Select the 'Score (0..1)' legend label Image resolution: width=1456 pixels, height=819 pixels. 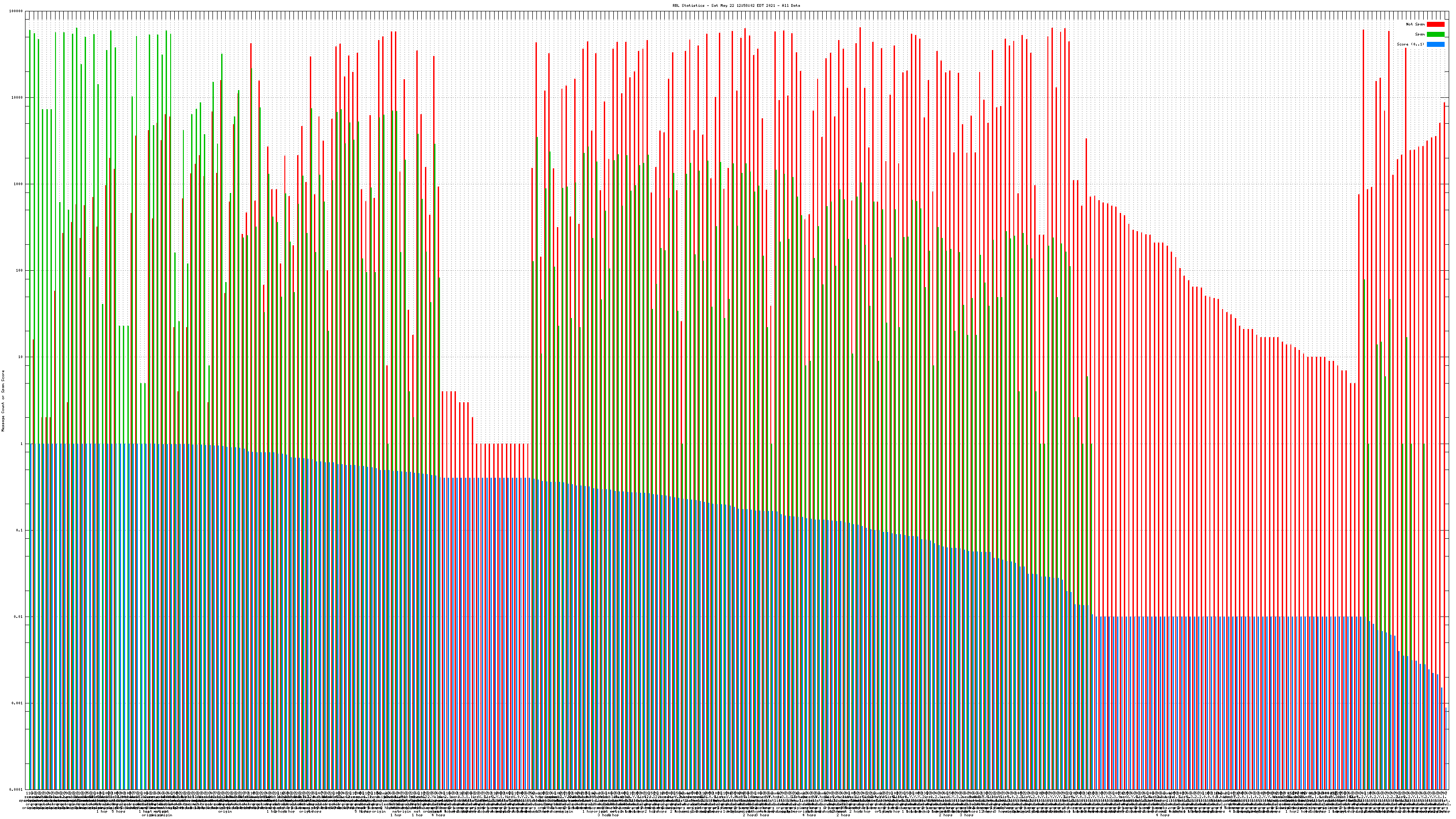1410,44
